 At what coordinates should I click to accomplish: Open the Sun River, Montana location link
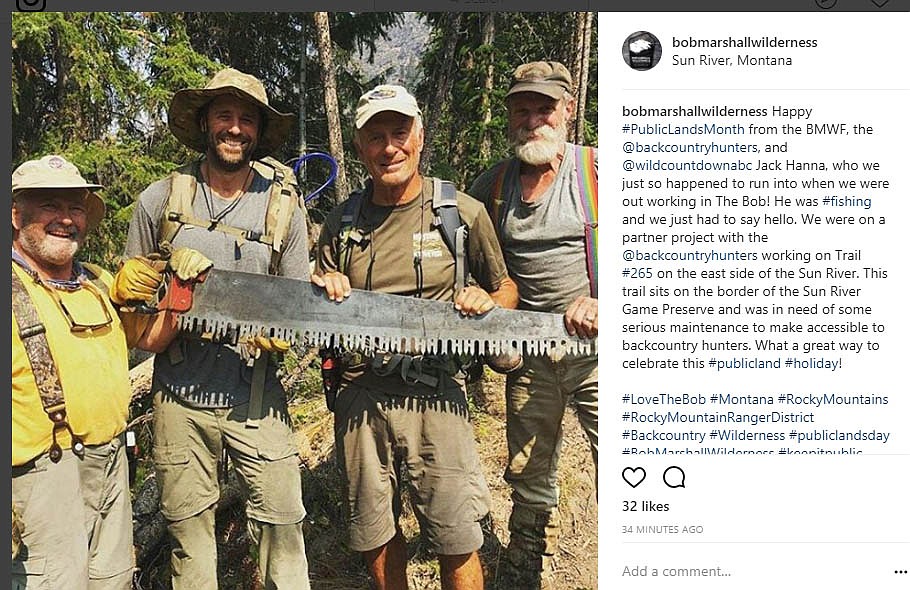[731, 60]
